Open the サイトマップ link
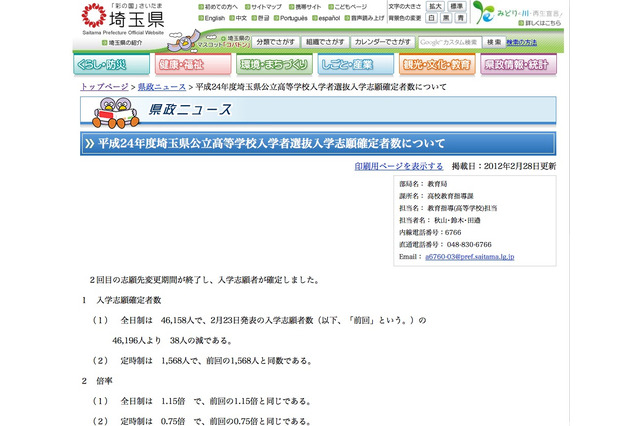Viewport: 640px width, 426px height. point(263,7)
